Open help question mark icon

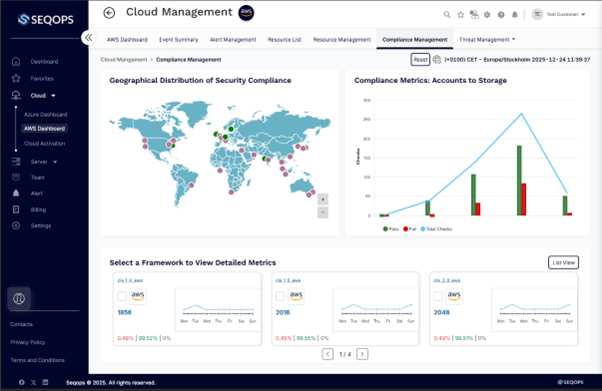[501, 15]
